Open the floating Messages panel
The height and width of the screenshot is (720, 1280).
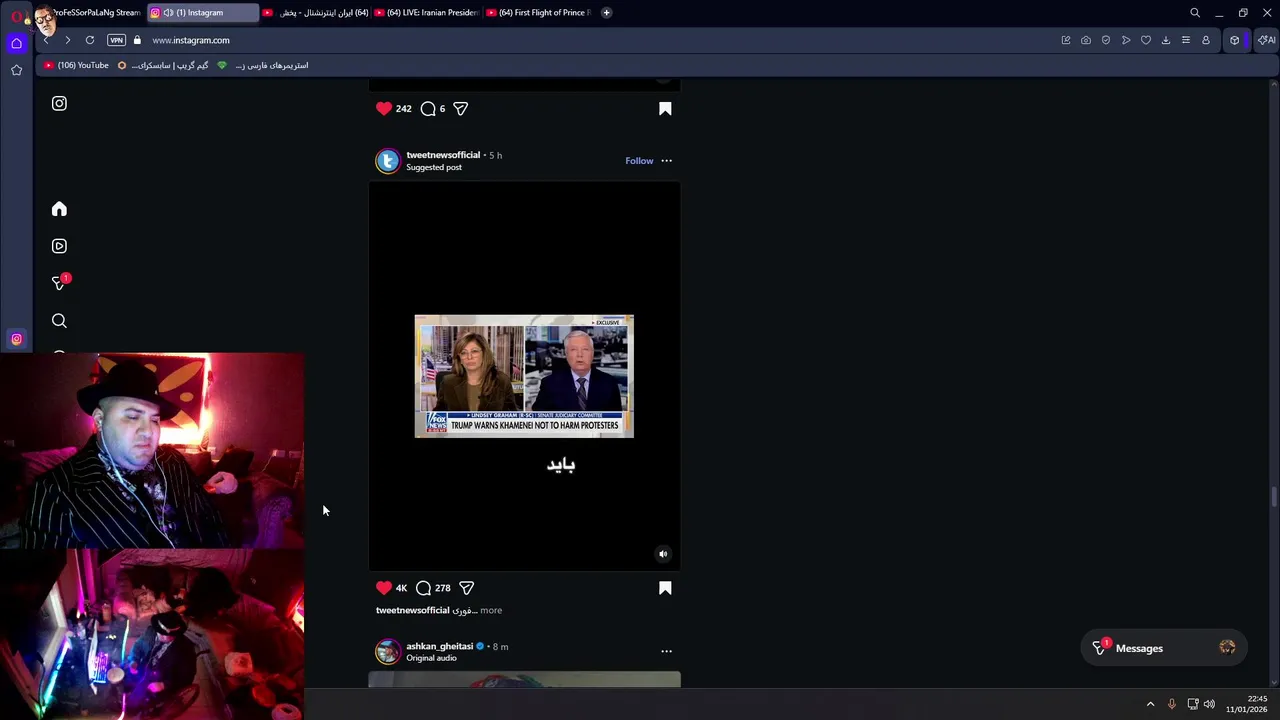point(1165,648)
